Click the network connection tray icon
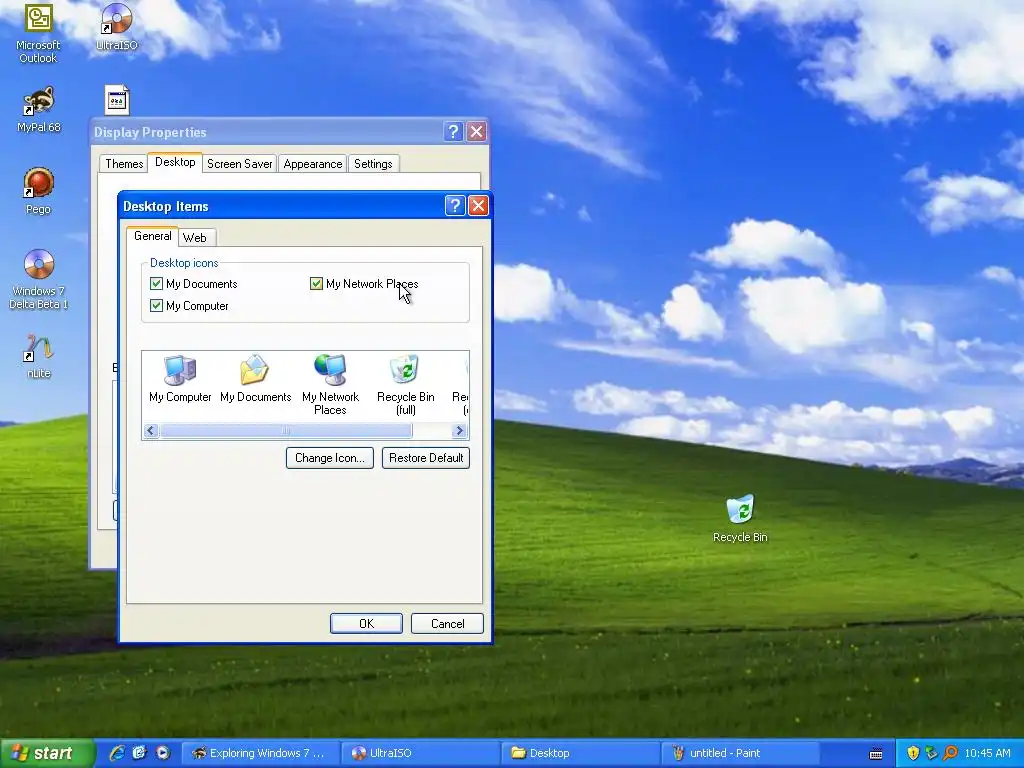 tap(931, 753)
